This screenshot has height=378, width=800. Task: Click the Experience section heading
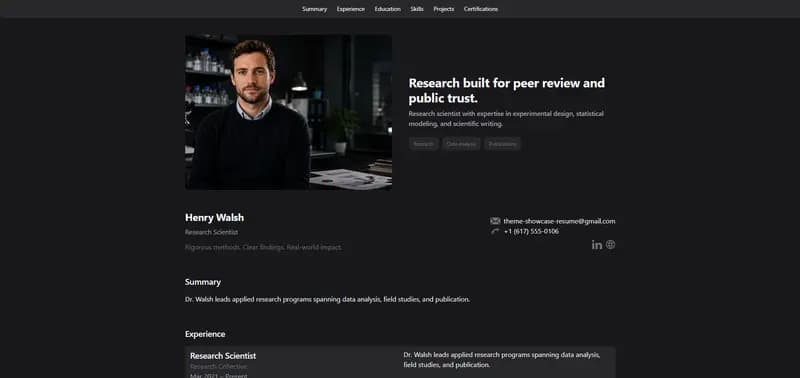point(205,334)
